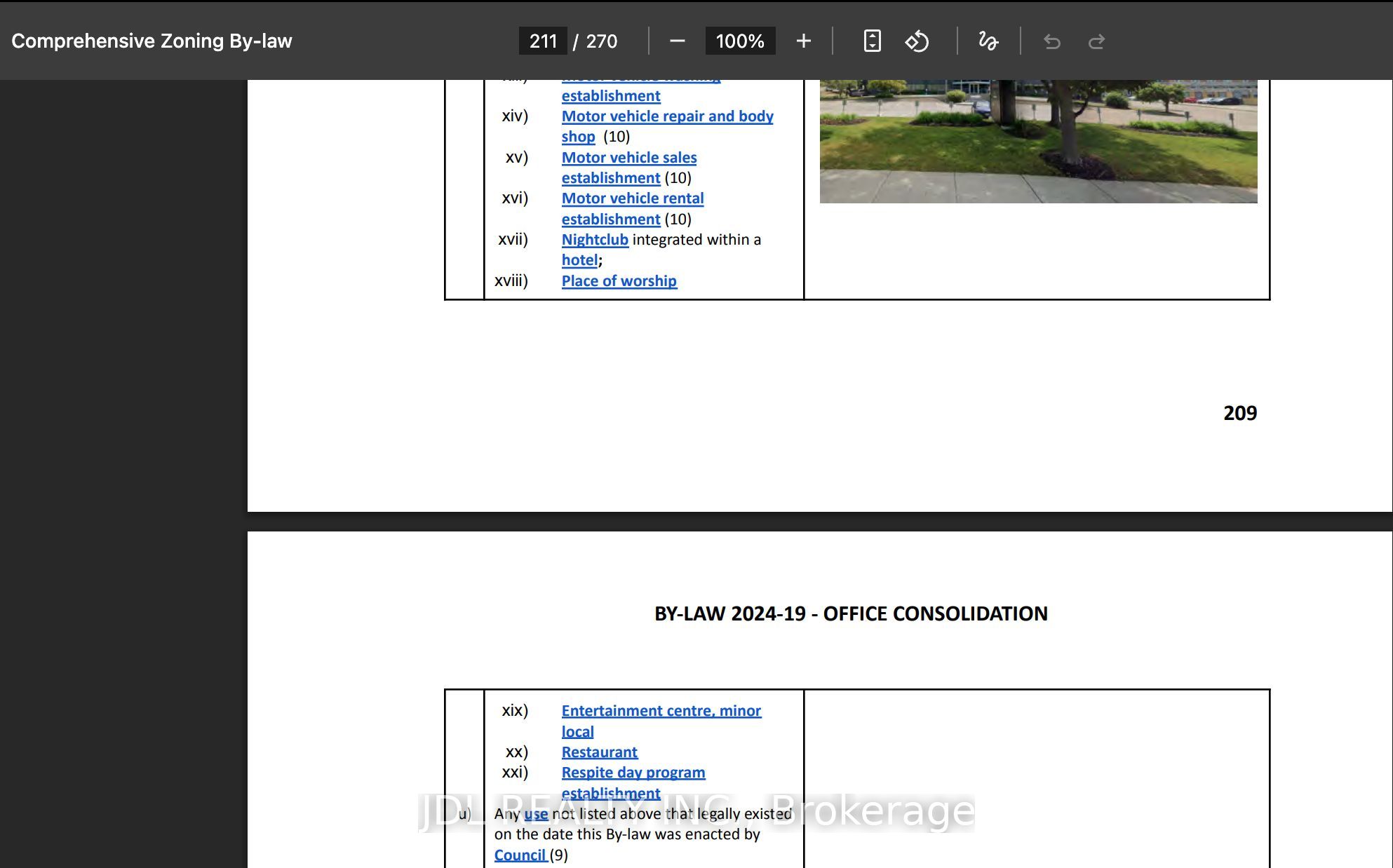Screen dimensions: 1393x868
Task: Open the Motor vehicle sales link
Action: pos(629,158)
